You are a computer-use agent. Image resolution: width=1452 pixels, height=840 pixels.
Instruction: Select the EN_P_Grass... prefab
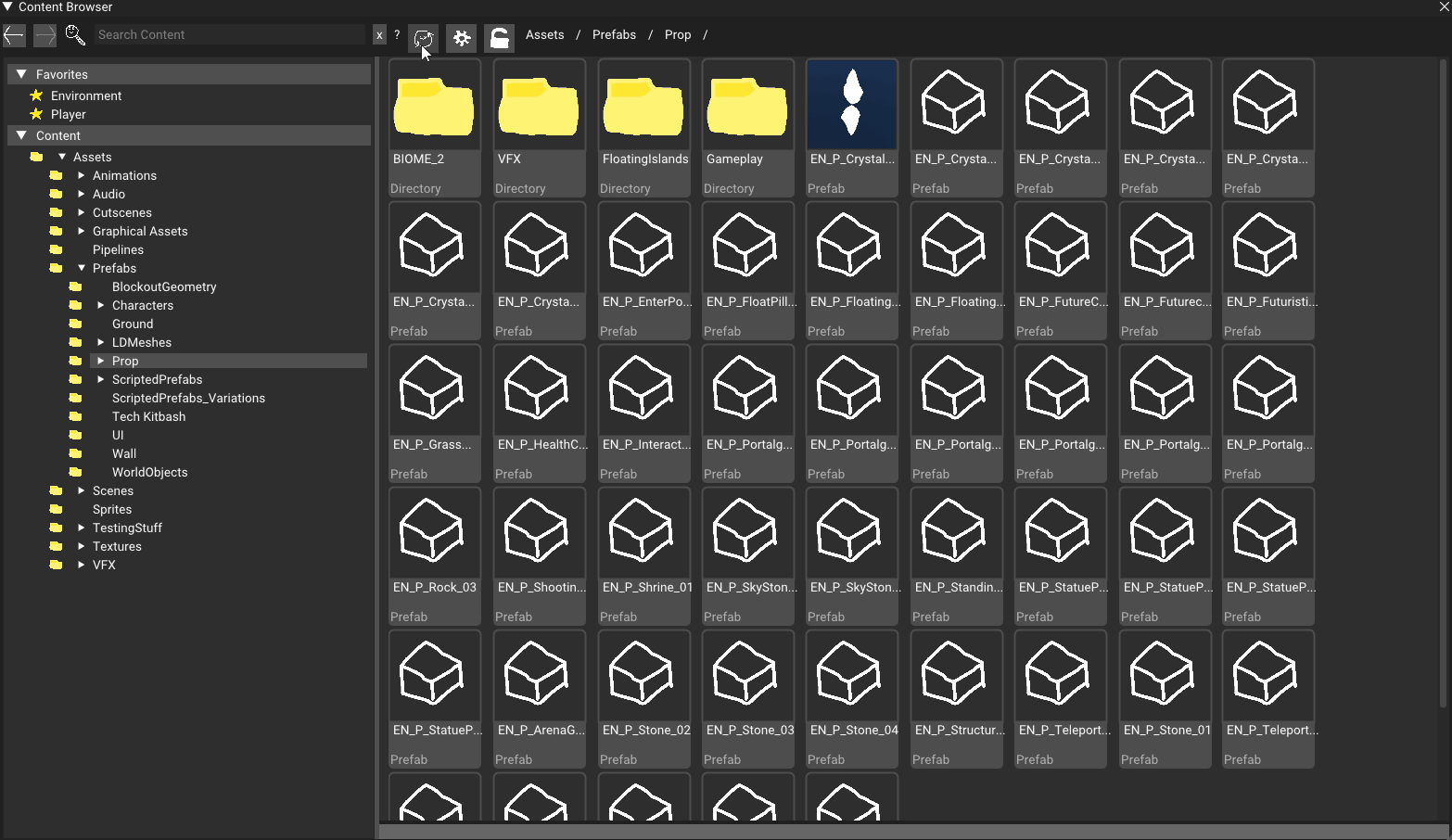pos(434,413)
